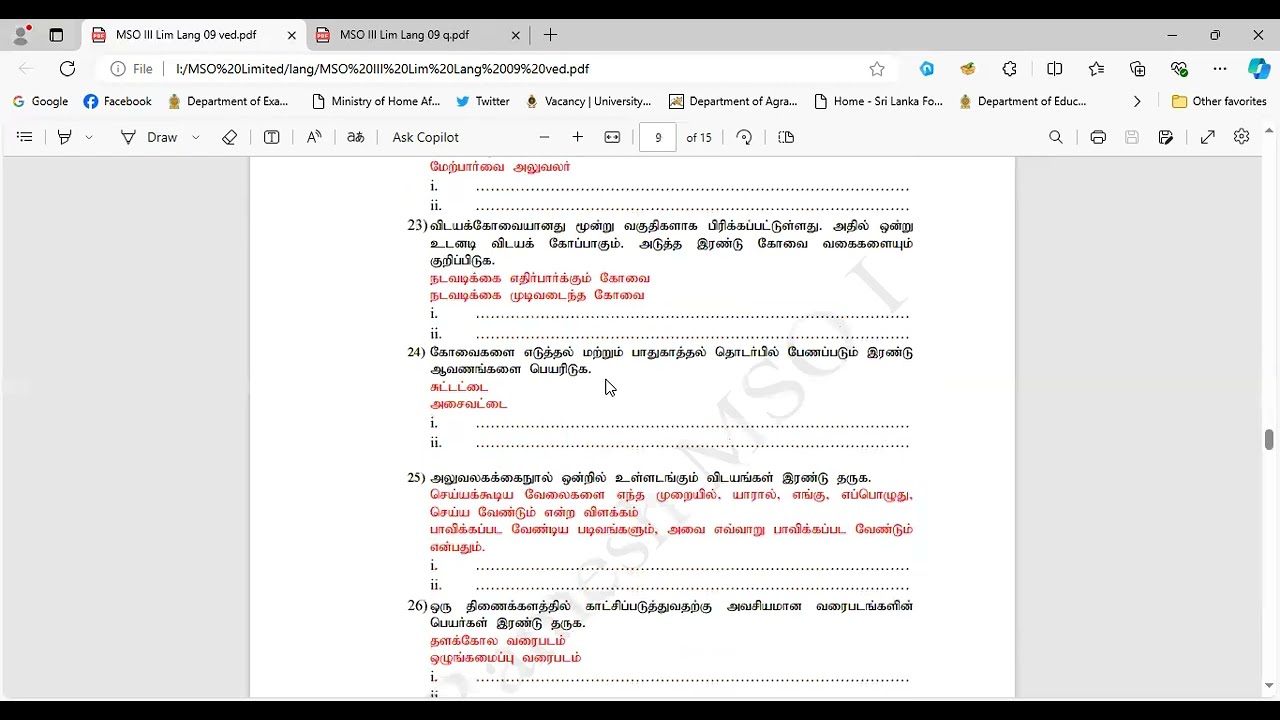Expand Draw tool options dropdown
The height and width of the screenshot is (720, 1280).
(195, 137)
